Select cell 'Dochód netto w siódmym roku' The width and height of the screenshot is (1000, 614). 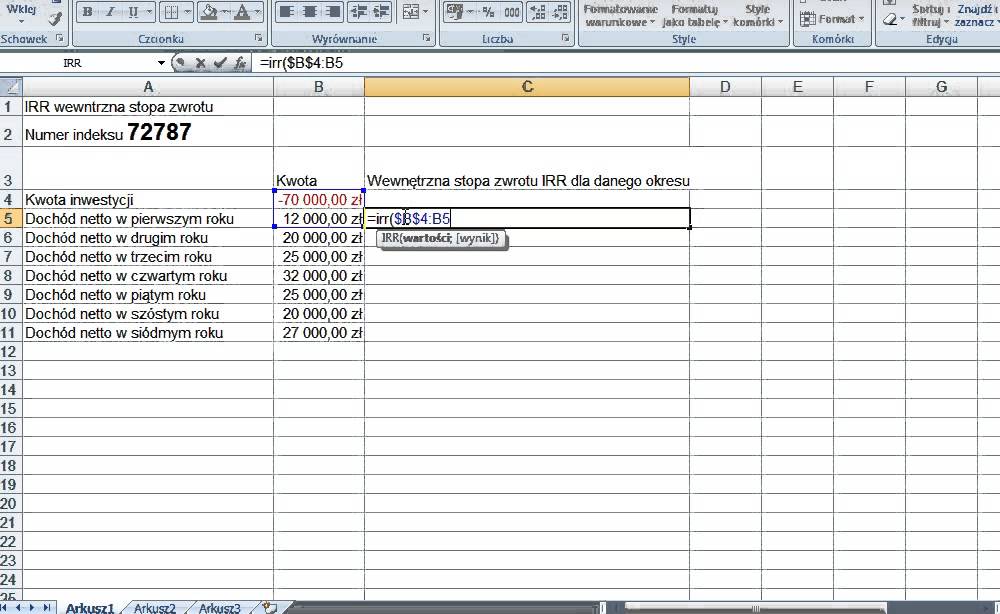point(148,332)
